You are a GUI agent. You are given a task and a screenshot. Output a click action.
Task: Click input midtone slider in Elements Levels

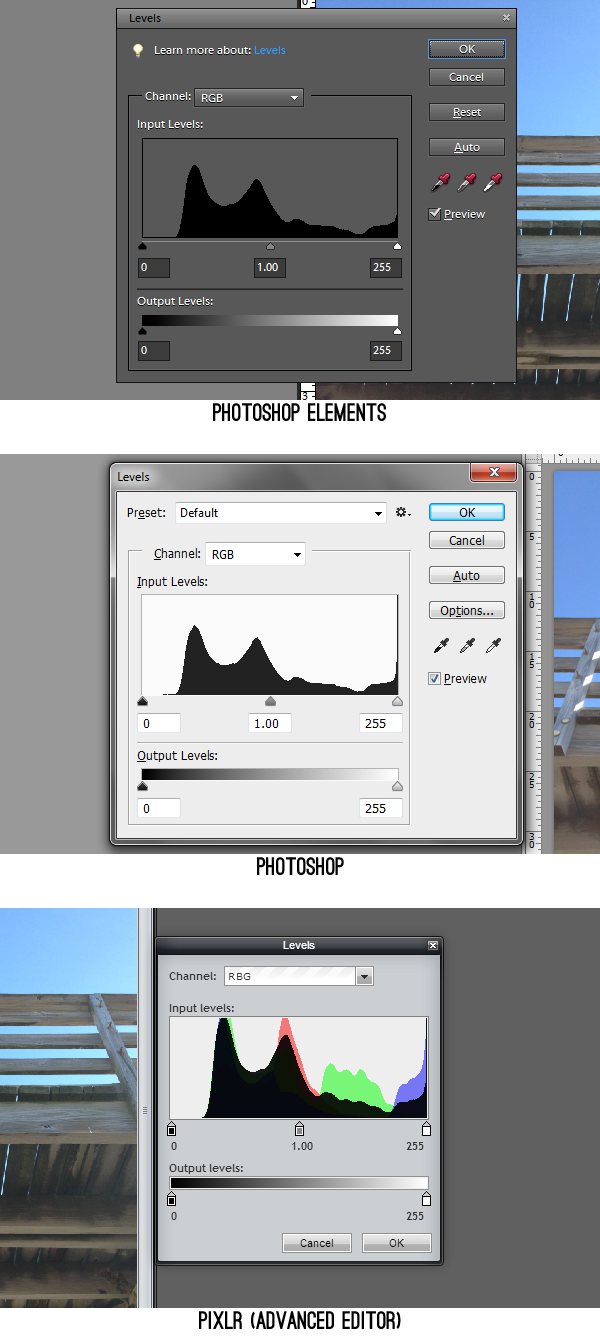[270, 246]
